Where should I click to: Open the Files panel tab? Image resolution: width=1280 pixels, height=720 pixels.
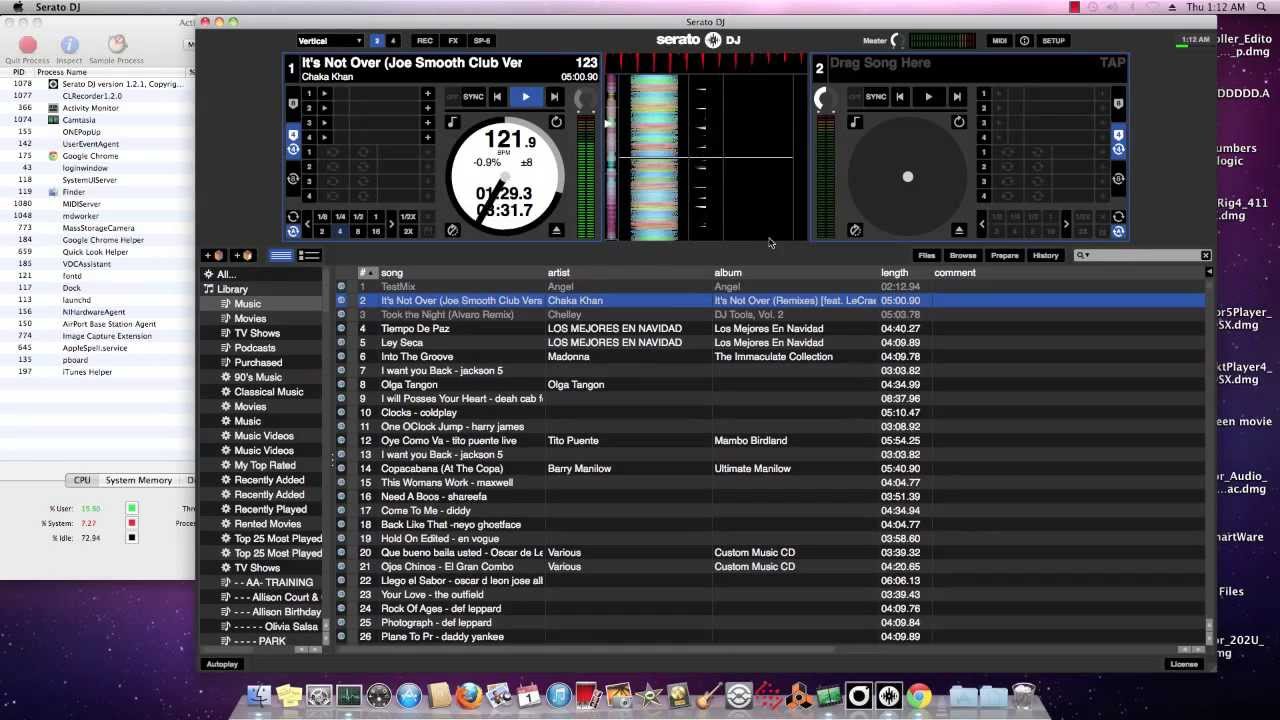[927, 256]
